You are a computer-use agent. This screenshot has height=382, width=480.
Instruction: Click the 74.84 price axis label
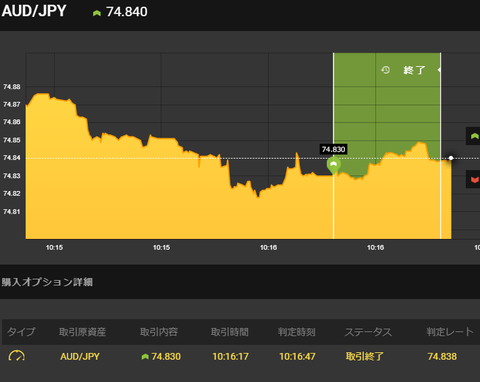click(12, 158)
